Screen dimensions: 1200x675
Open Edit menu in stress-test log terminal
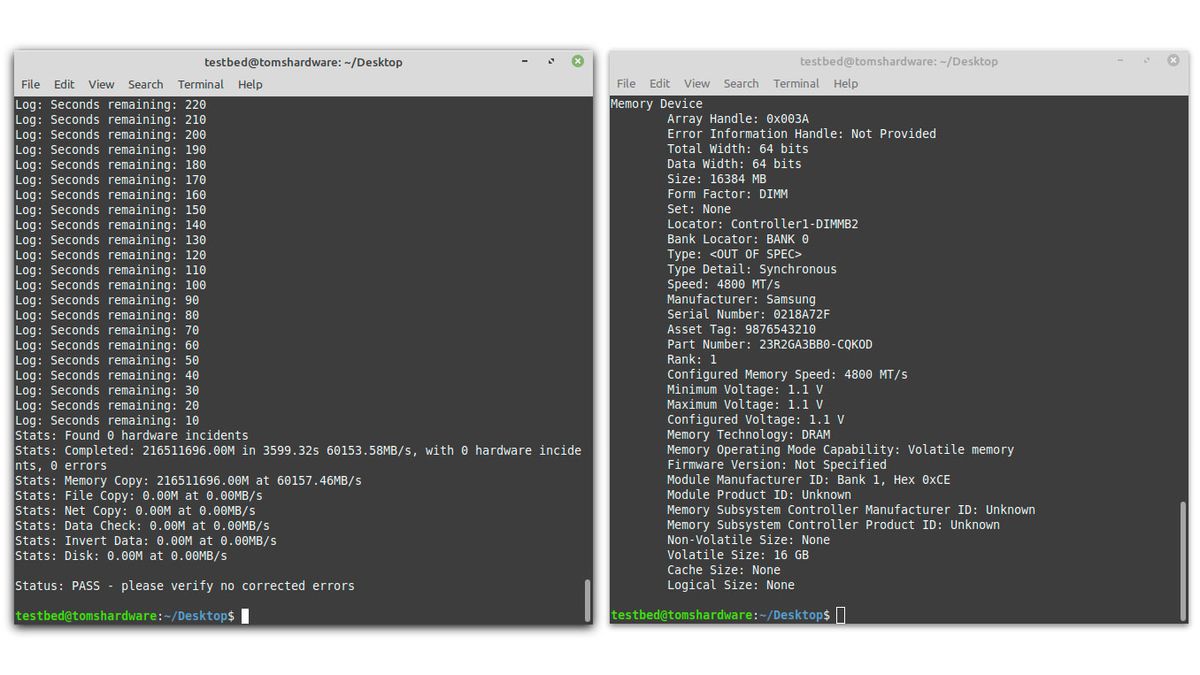(x=64, y=84)
